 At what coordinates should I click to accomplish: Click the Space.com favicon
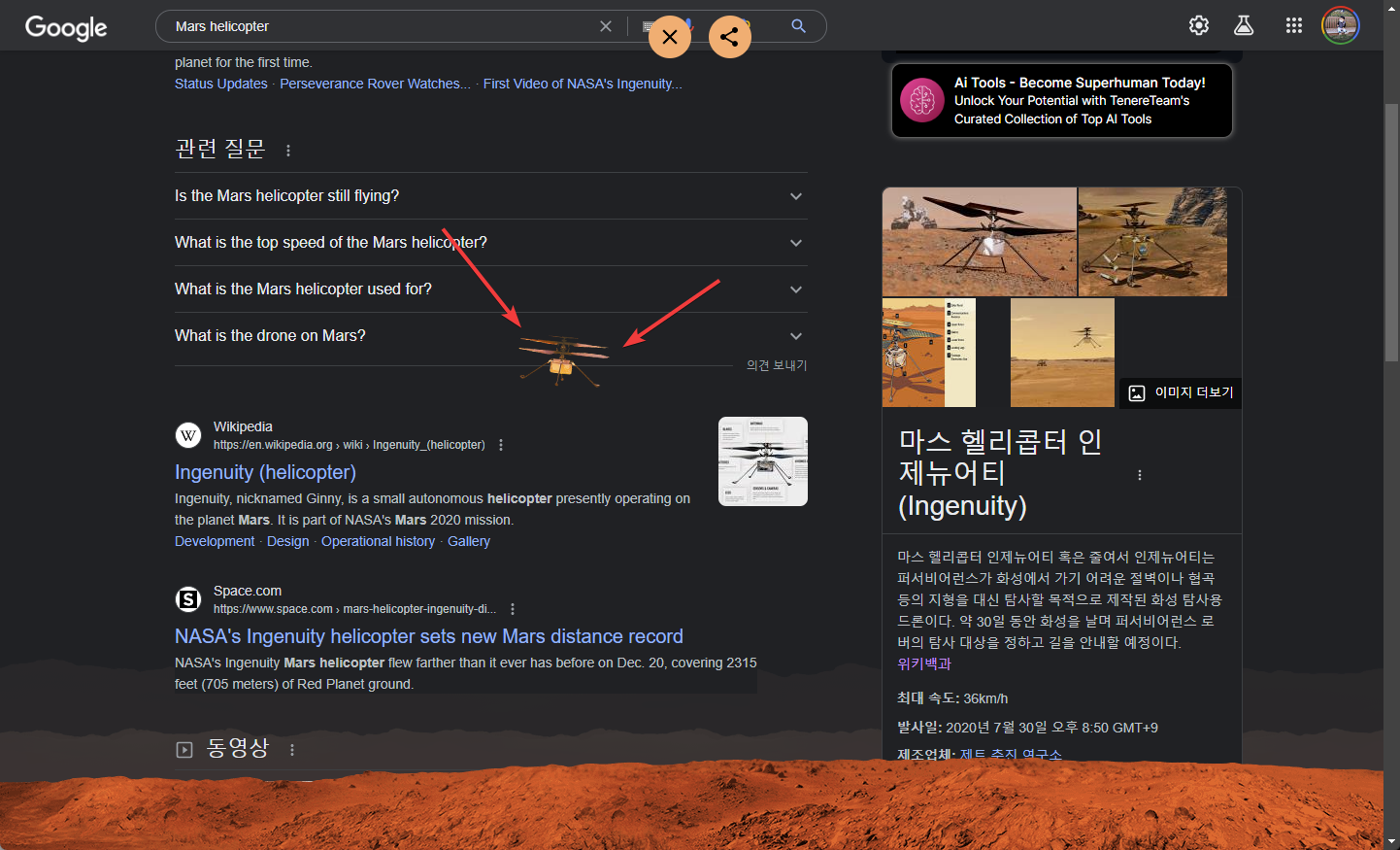(x=188, y=599)
